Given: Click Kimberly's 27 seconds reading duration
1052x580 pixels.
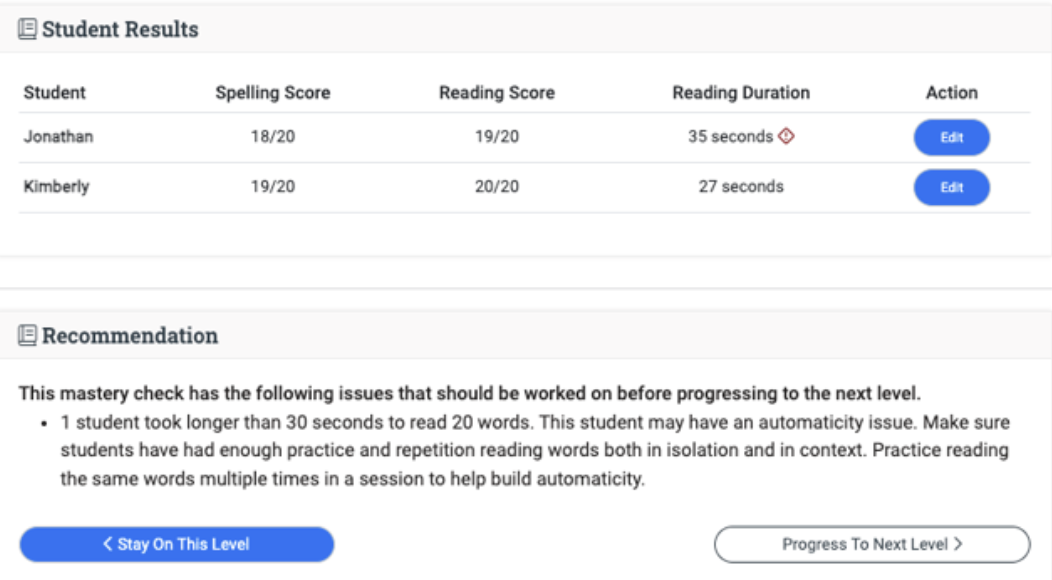Looking at the screenshot, I should pos(741,187).
